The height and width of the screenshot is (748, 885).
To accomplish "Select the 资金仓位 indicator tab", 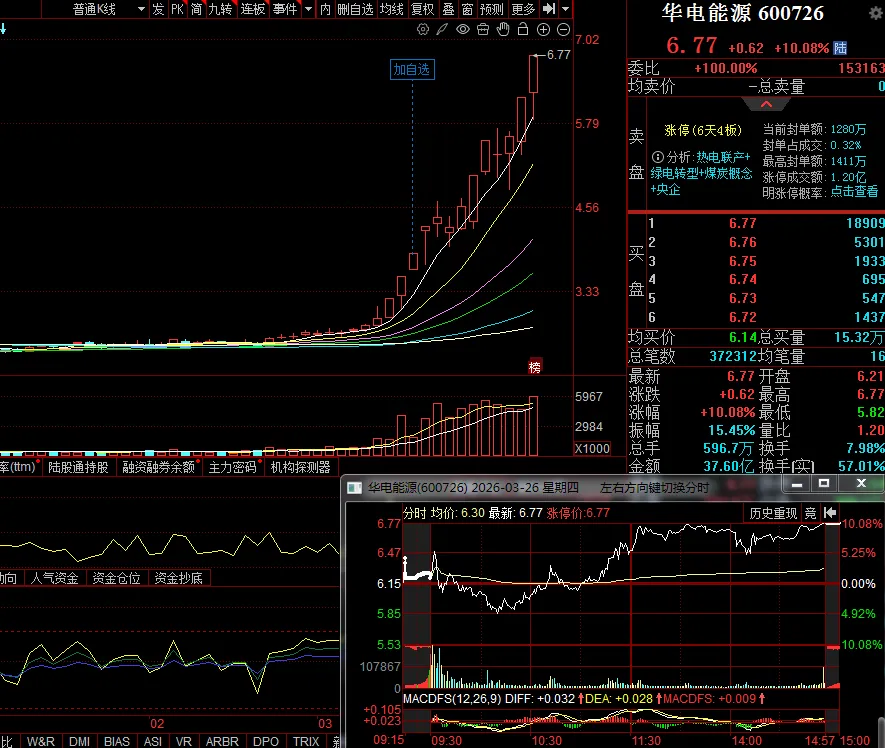I will coord(116,578).
